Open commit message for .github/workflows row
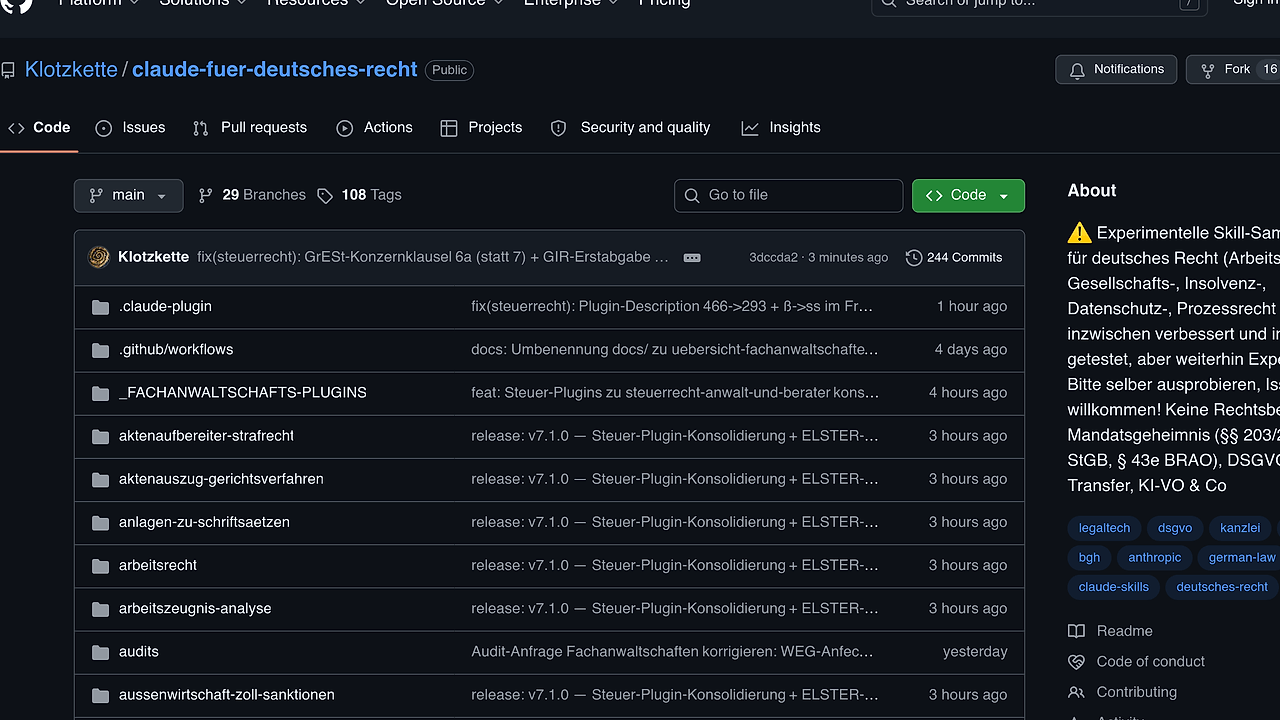This screenshot has height=720, width=1280. 675,349
